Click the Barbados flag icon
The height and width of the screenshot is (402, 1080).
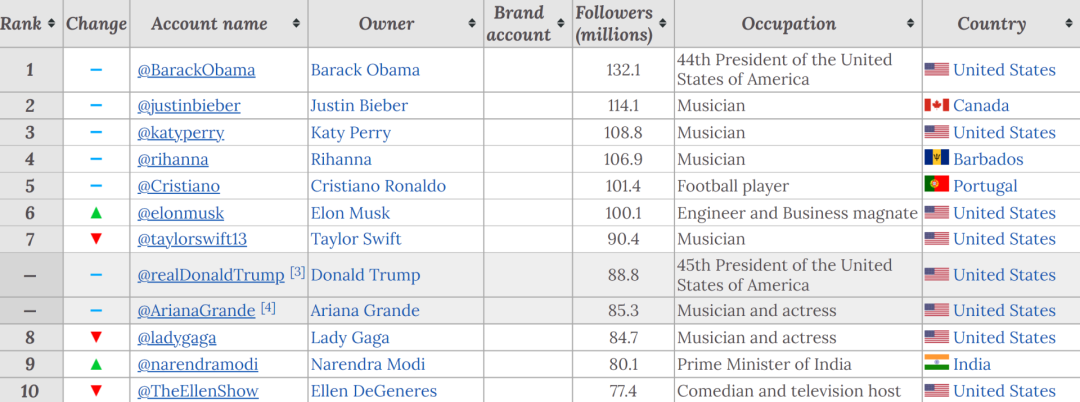pos(936,159)
